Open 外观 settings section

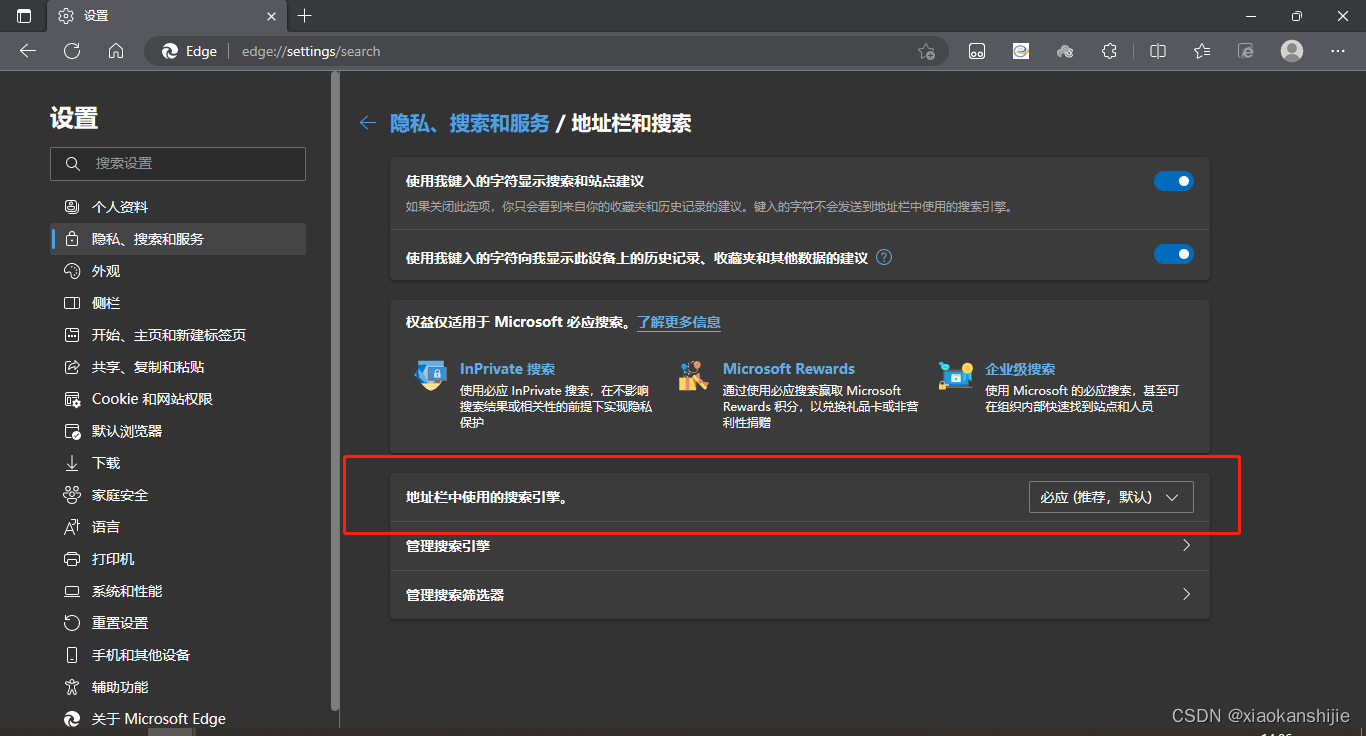[178, 271]
